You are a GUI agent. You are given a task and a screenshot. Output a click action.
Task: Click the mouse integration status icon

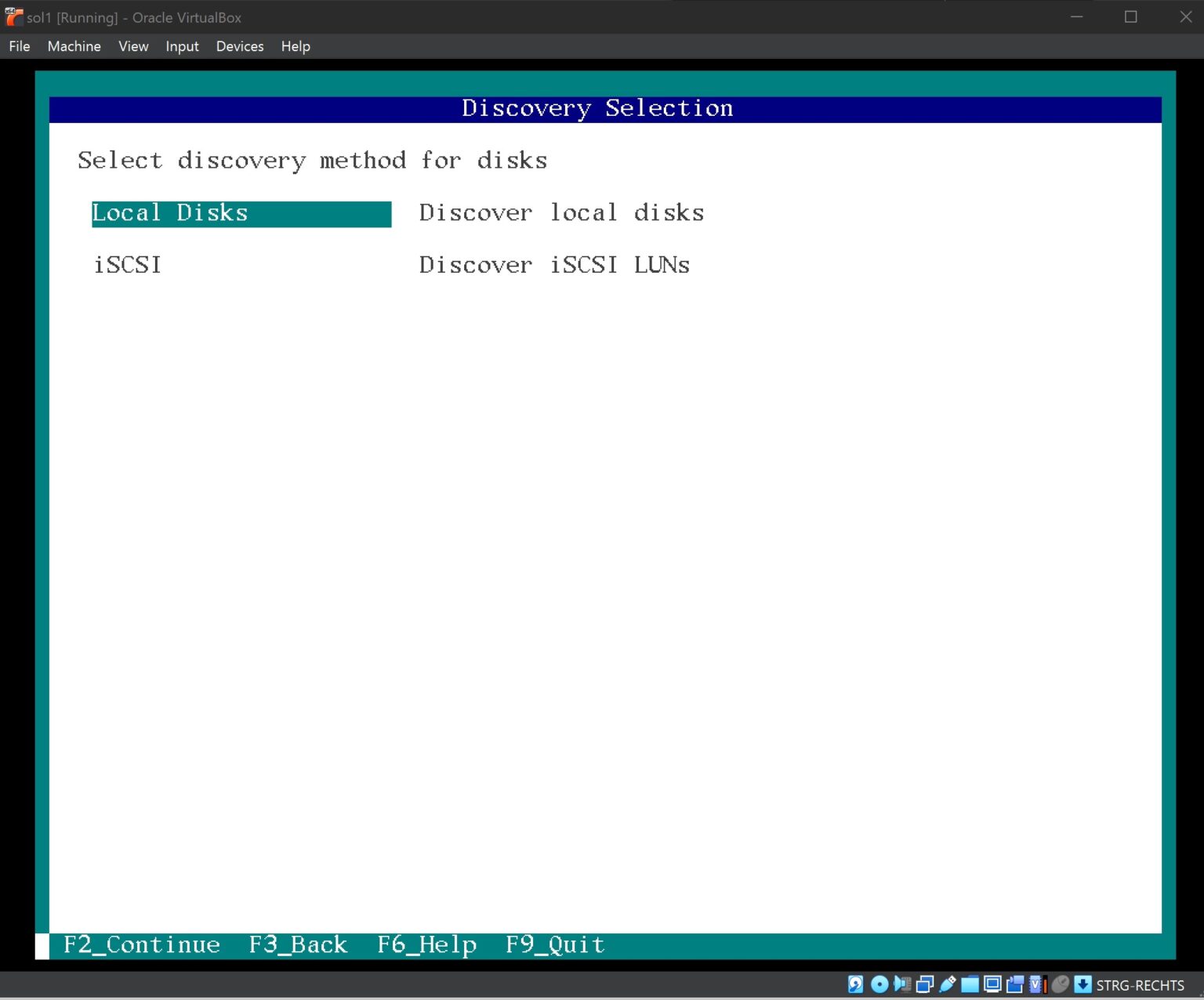tap(1060, 984)
